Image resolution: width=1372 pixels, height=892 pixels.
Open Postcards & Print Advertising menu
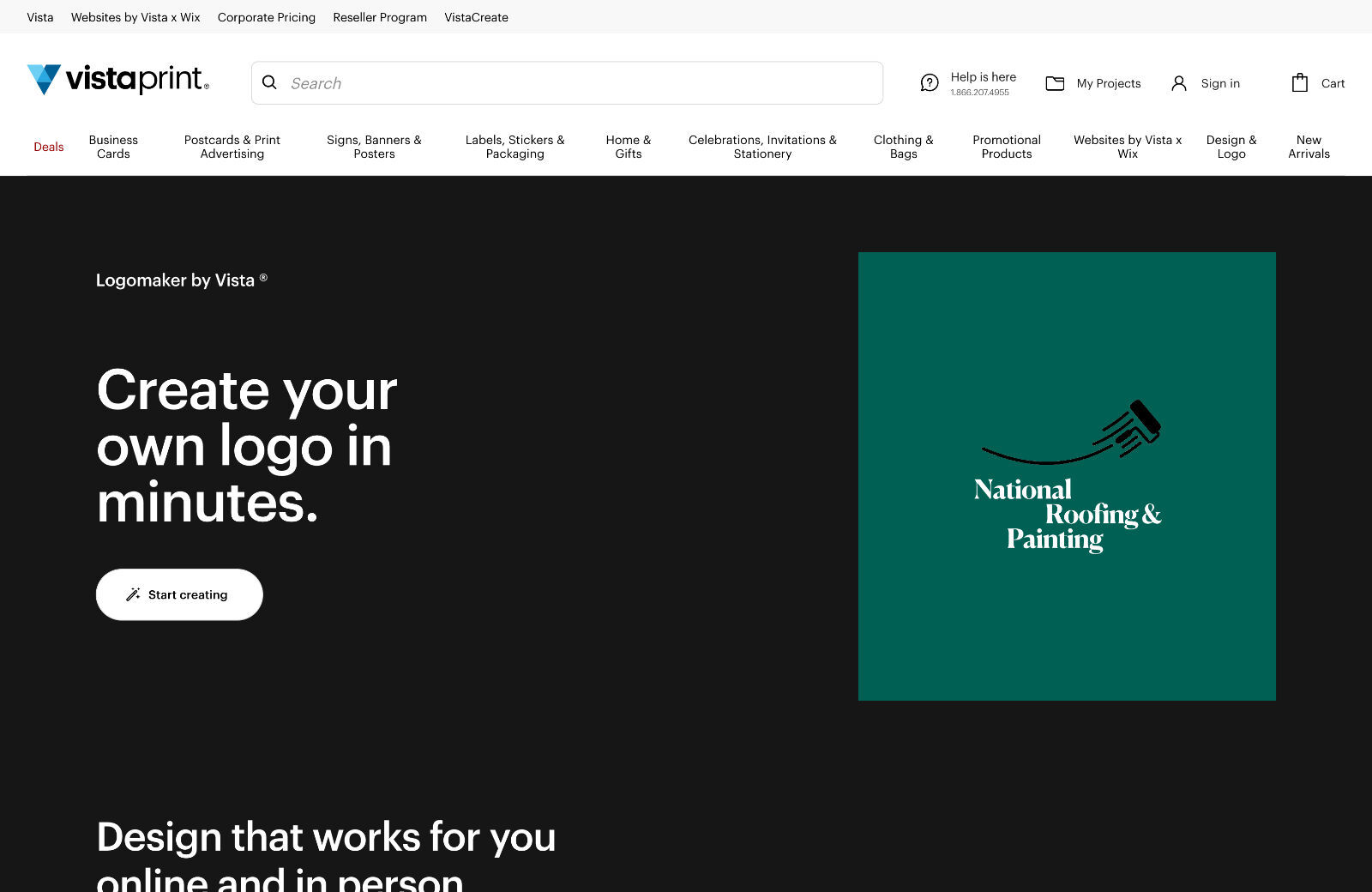point(232,147)
